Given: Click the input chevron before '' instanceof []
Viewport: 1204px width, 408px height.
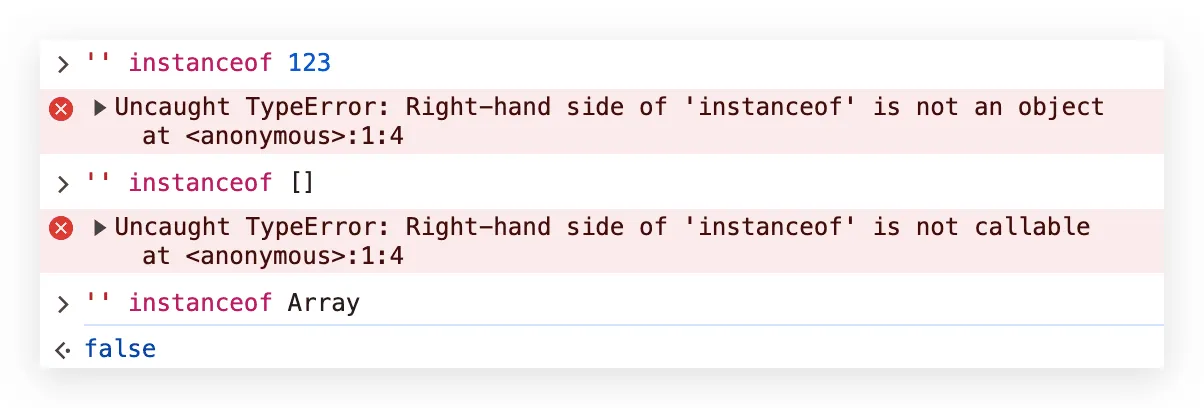Looking at the screenshot, I should (x=63, y=184).
